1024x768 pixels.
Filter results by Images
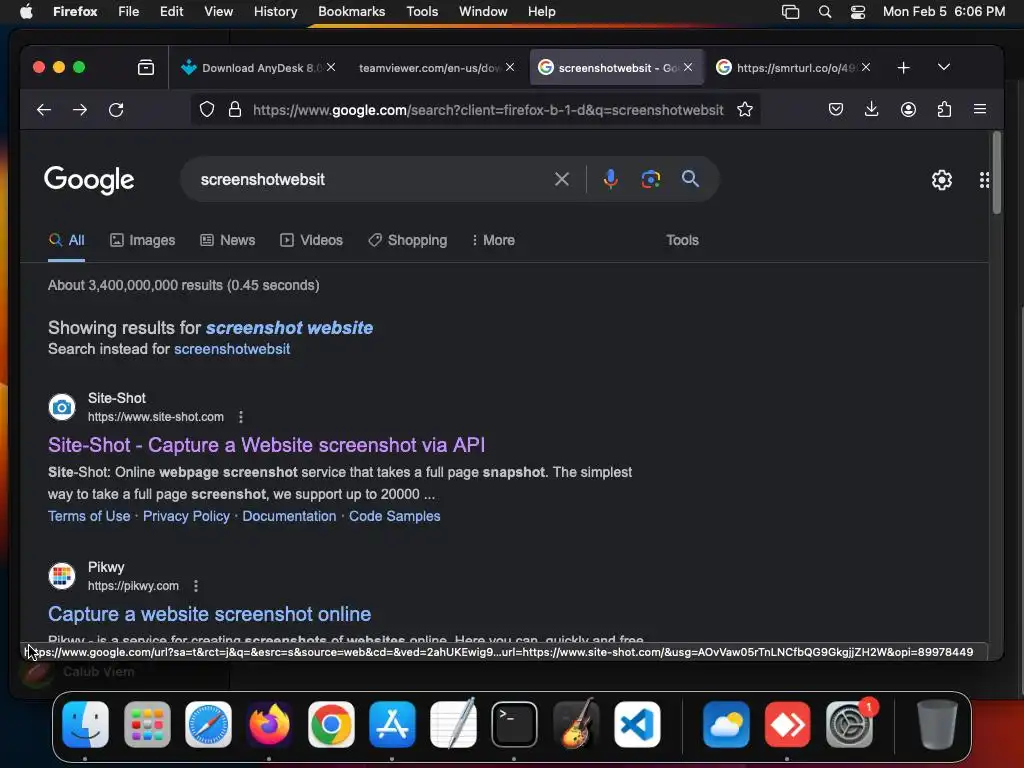point(142,240)
